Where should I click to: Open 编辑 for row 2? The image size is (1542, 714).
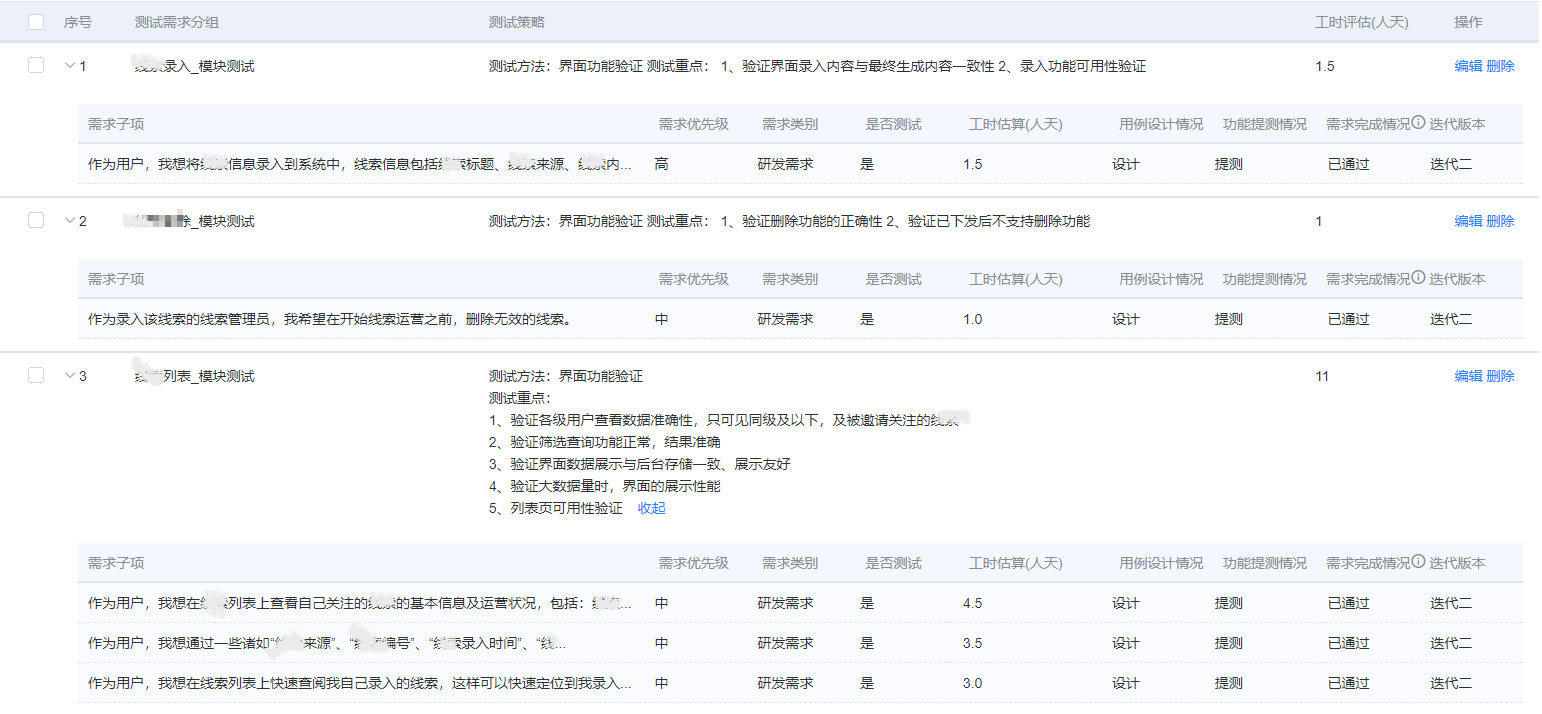[1468, 221]
